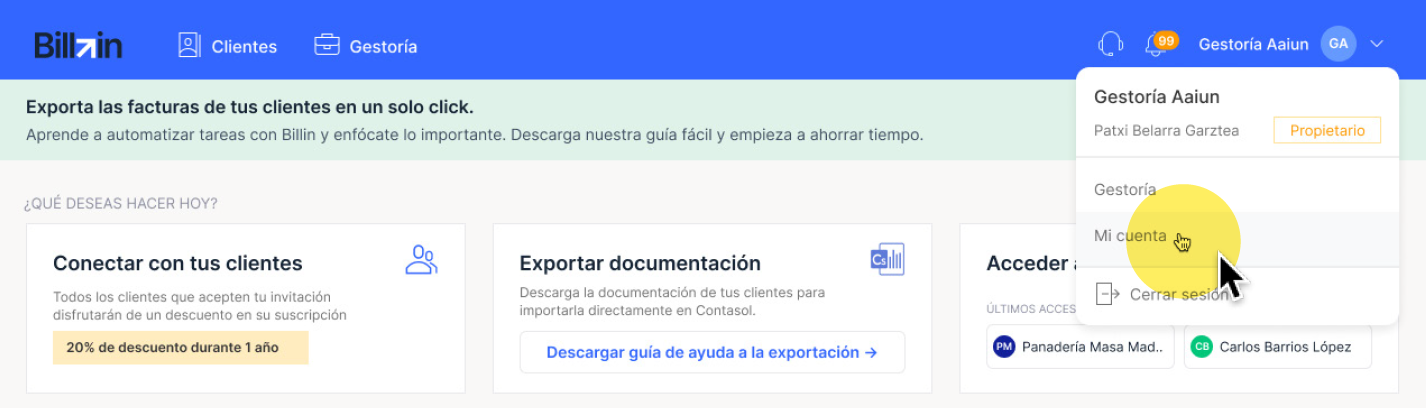This screenshot has height=408, width=1426.
Task: Click the GA avatar circle
Action: click(1338, 44)
